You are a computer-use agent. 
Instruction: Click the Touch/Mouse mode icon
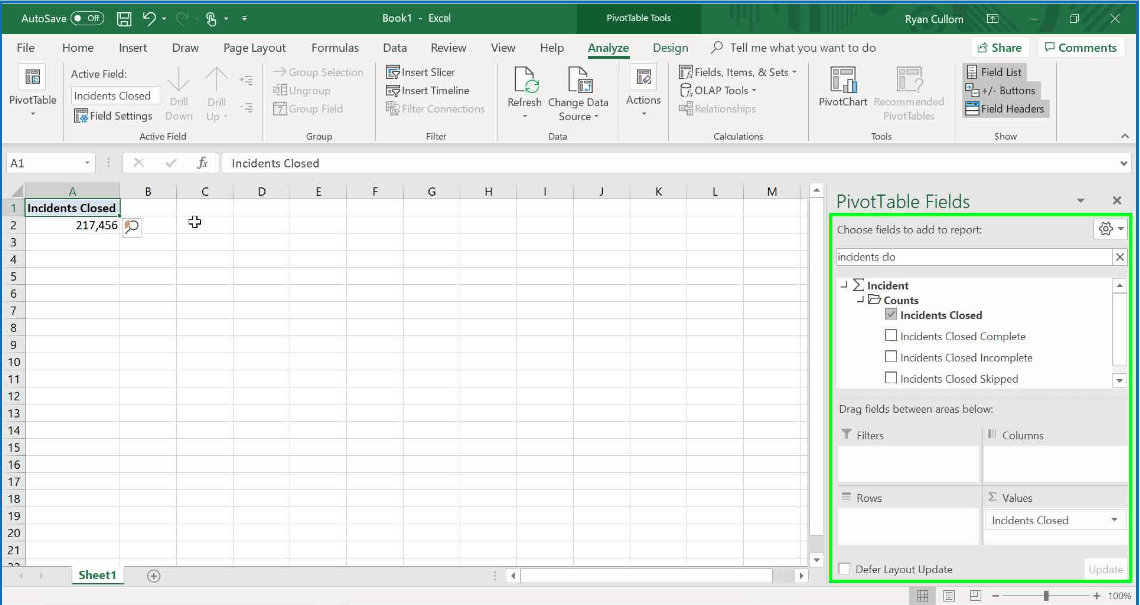(x=211, y=18)
